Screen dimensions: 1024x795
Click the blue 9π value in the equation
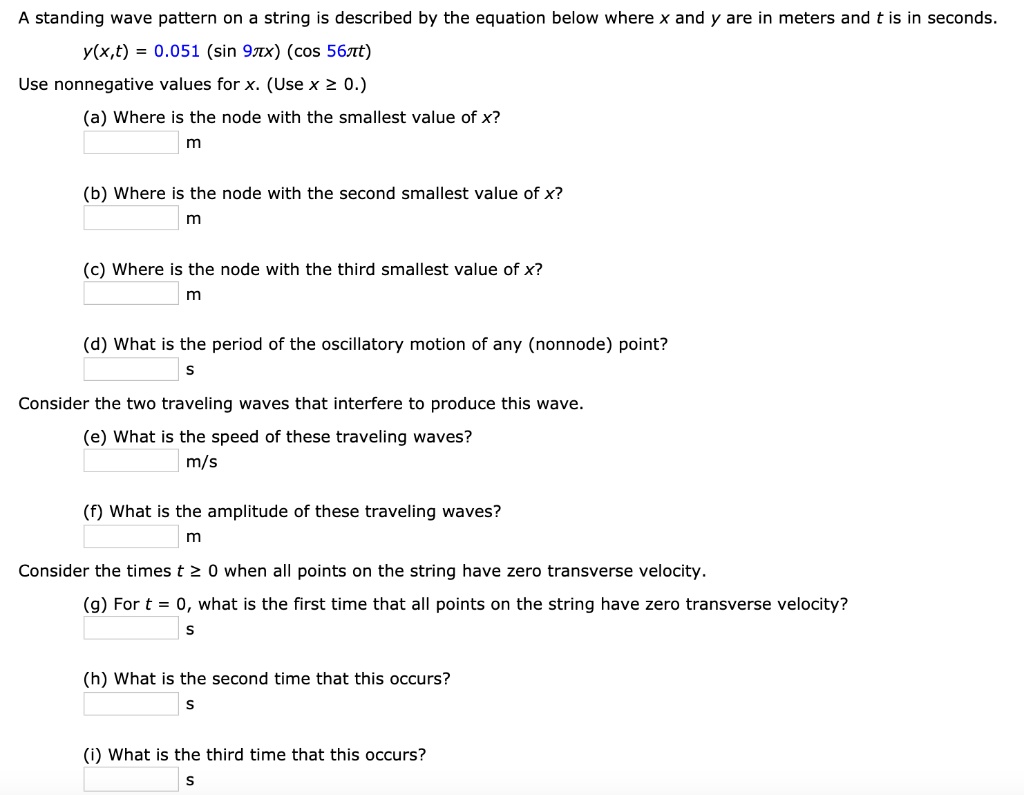[251, 51]
